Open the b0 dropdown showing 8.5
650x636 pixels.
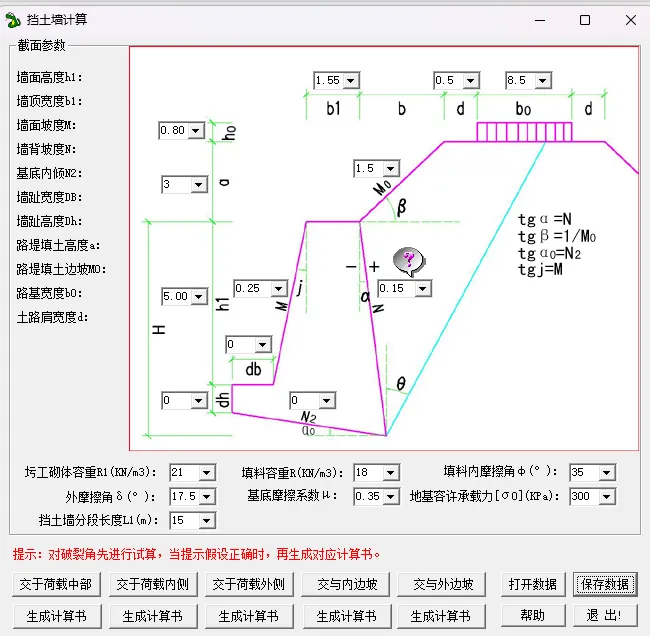(x=543, y=80)
